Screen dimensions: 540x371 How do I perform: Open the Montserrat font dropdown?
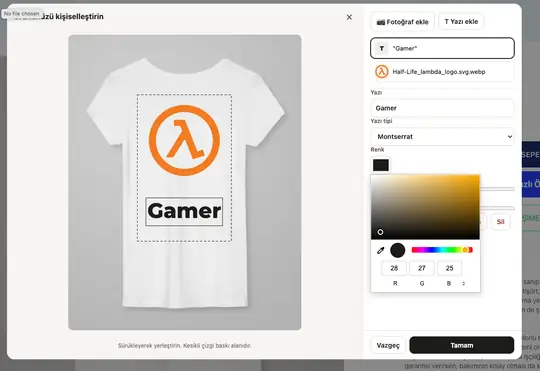click(x=443, y=137)
